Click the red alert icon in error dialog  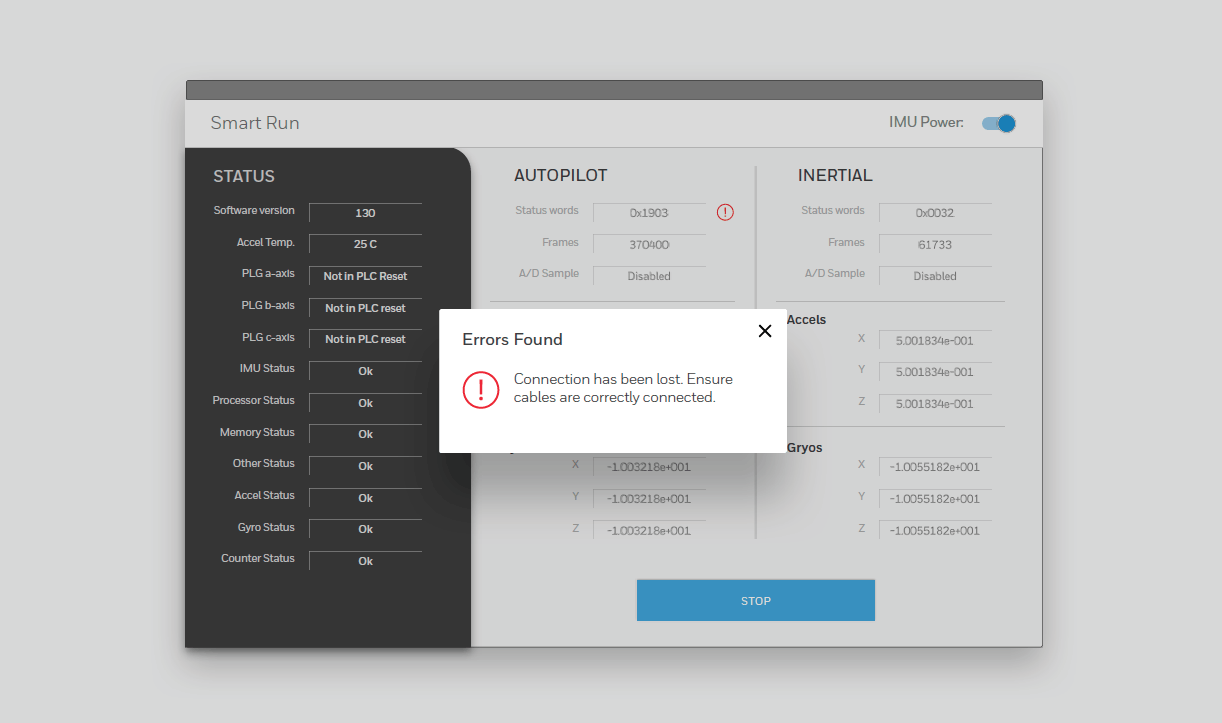click(481, 388)
